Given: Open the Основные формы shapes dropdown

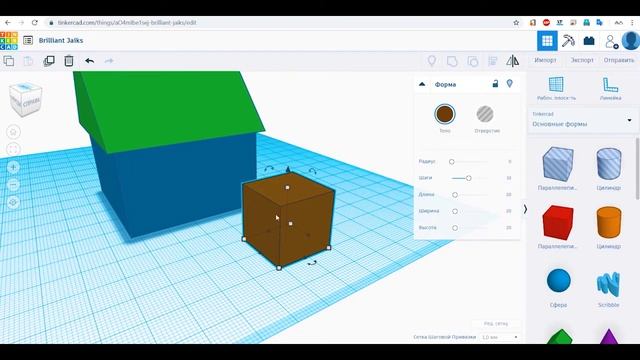Looking at the screenshot, I should [582, 120].
